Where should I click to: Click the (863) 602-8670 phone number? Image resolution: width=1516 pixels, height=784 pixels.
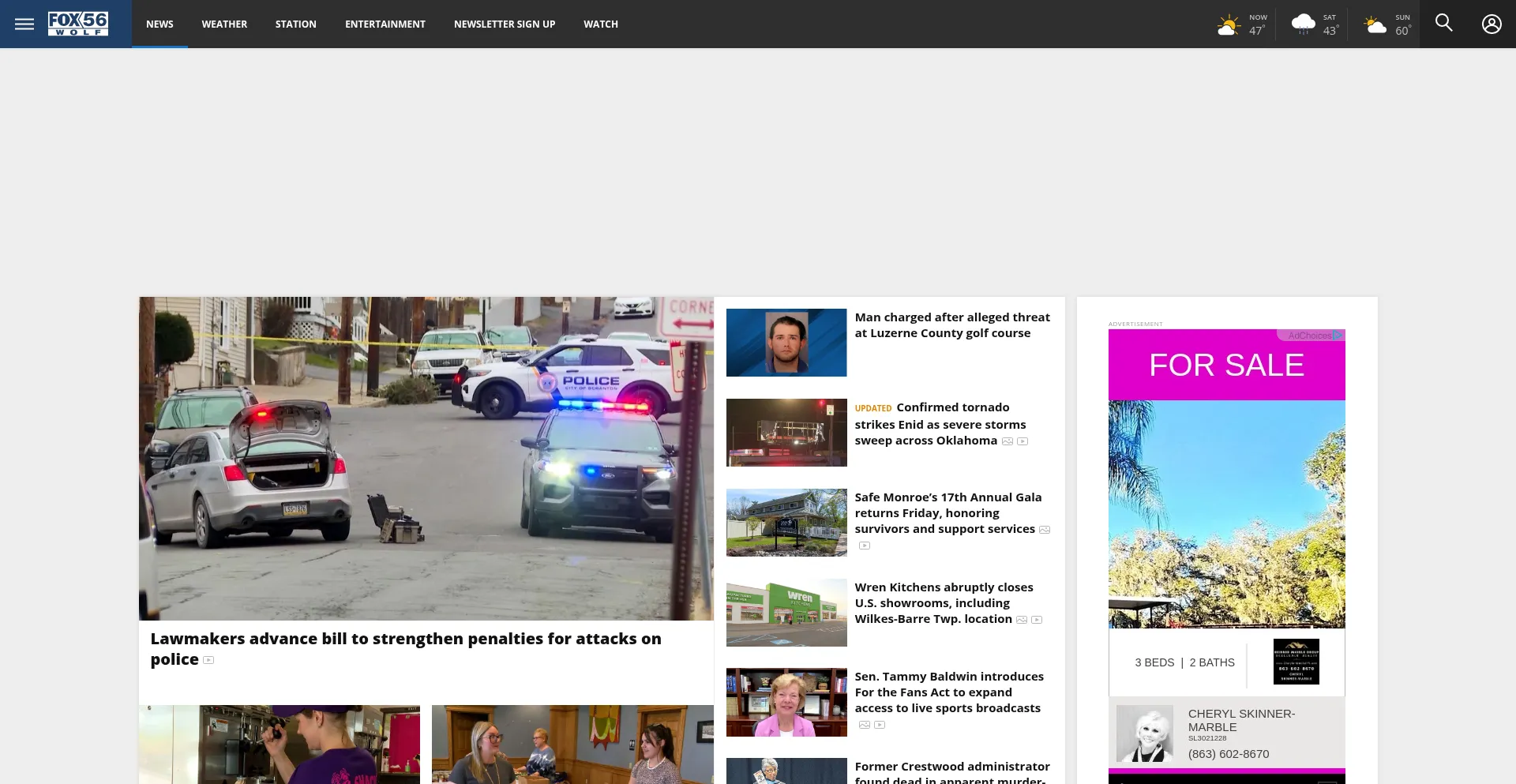click(1229, 754)
